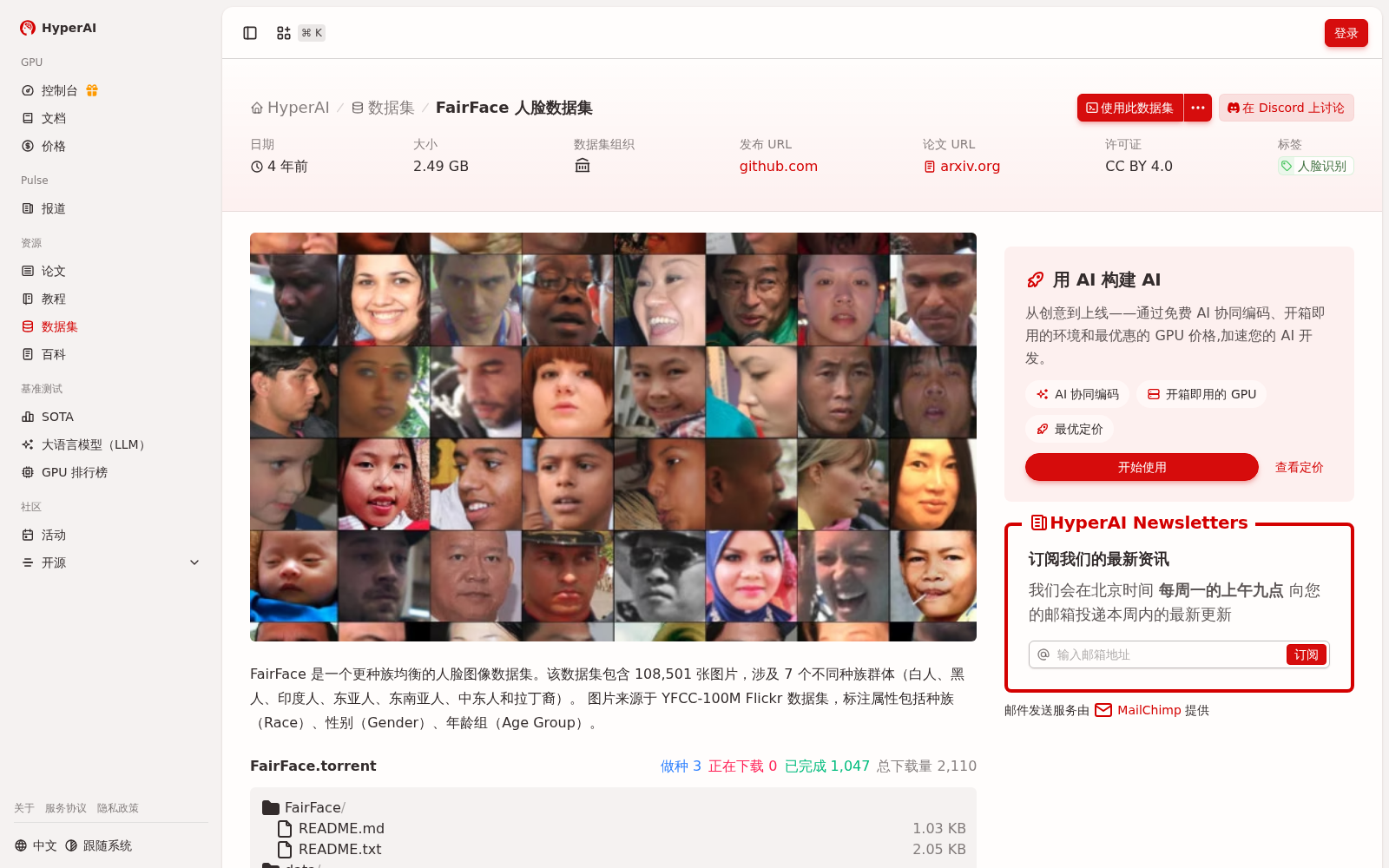Image resolution: width=1389 pixels, height=868 pixels.
Task: Click the rocket icon beside 用 AI 构建 AI
Action: coord(1035,279)
